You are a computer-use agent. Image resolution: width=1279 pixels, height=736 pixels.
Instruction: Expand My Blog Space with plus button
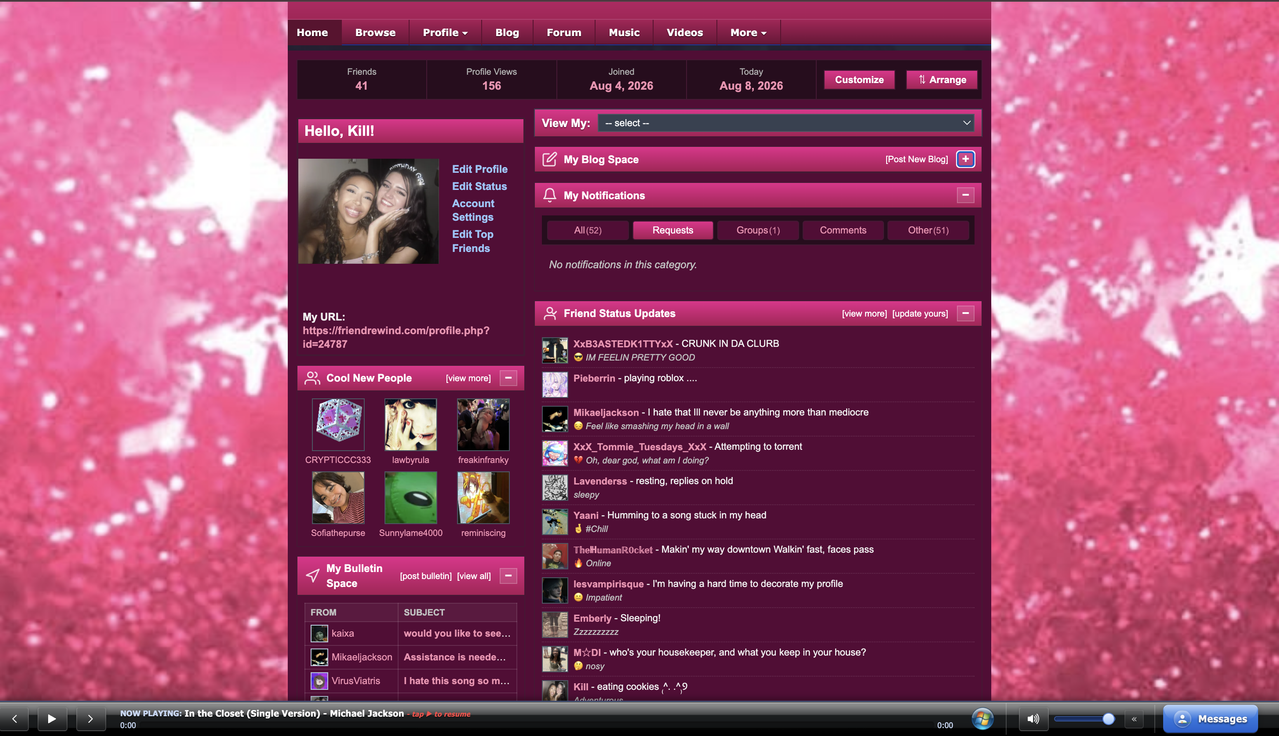[965, 159]
